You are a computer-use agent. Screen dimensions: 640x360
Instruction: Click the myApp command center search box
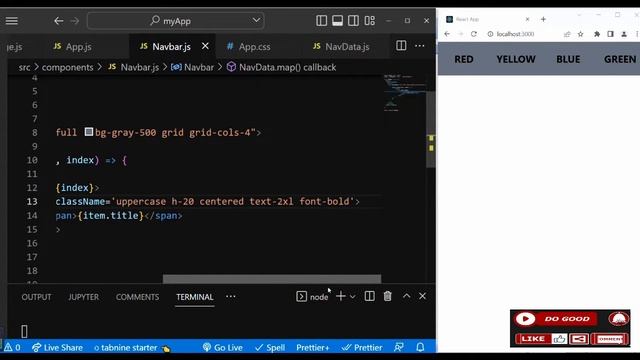[176, 21]
